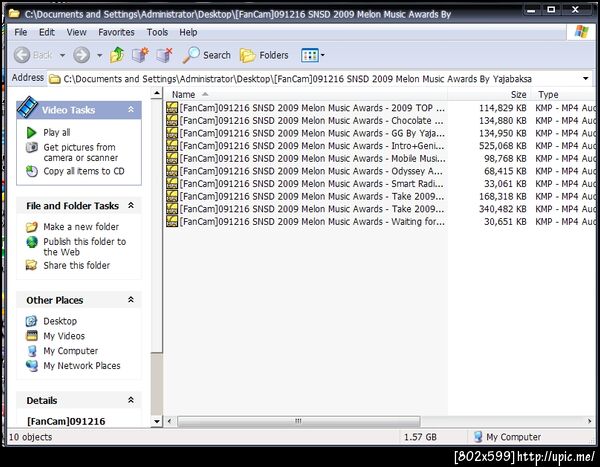Sort by the Type column header
Viewport: 600px width, 467px height.
[563, 95]
